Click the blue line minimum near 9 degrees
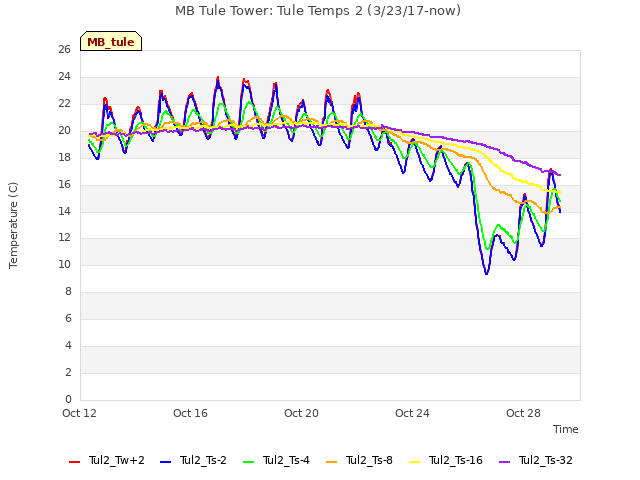This screenshot has height=480, width=640. pyautogui.click(x=486, y=273)
